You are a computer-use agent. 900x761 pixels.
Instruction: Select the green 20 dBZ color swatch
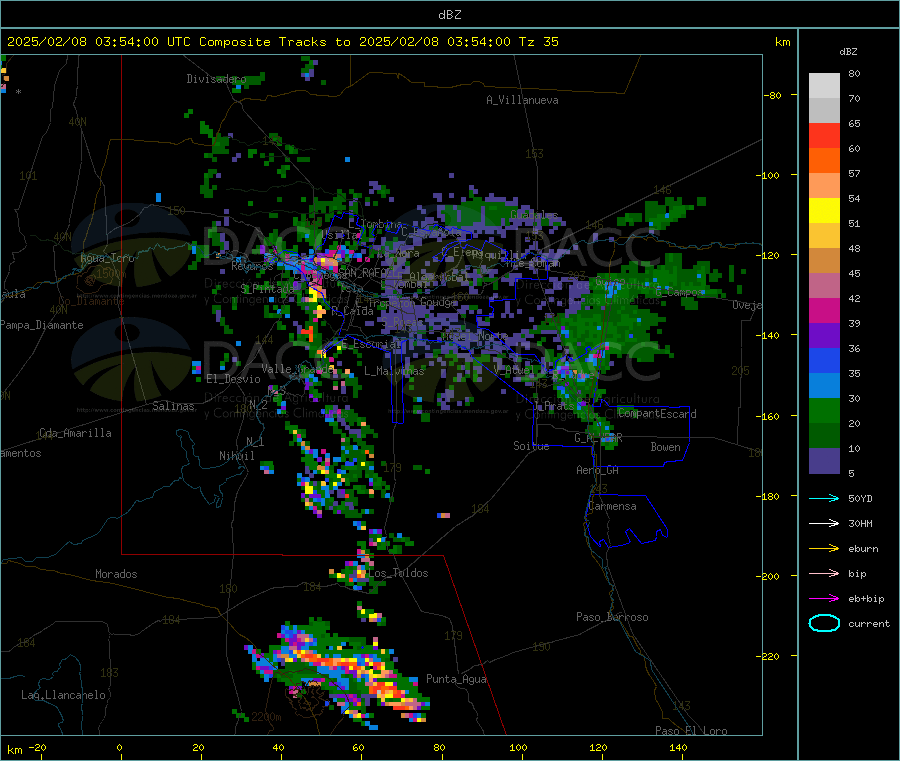point(824,410)
